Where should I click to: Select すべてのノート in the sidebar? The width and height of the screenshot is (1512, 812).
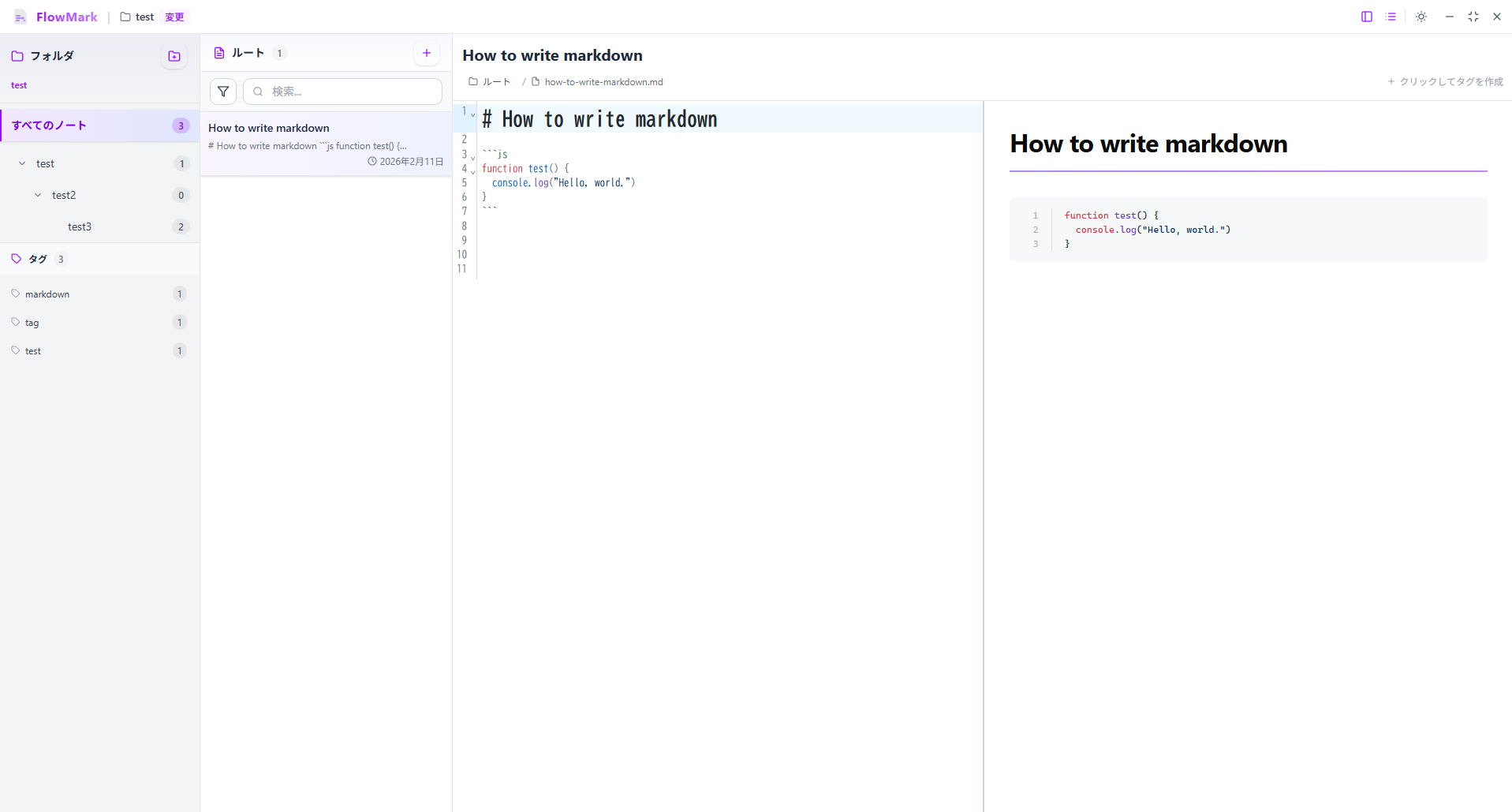pyautogui.click(x=49, y=125)
